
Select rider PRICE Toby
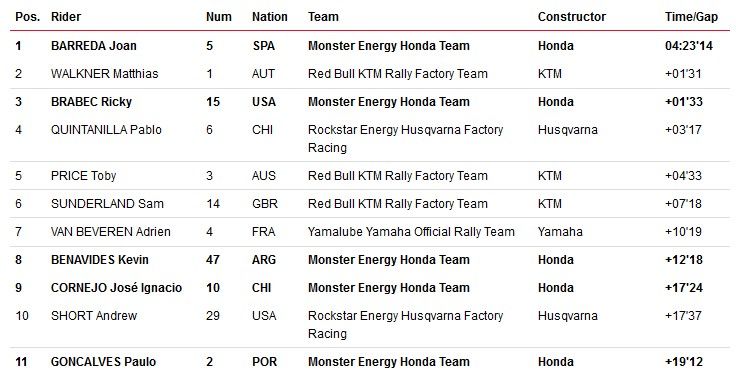click(x=84, y=176)
